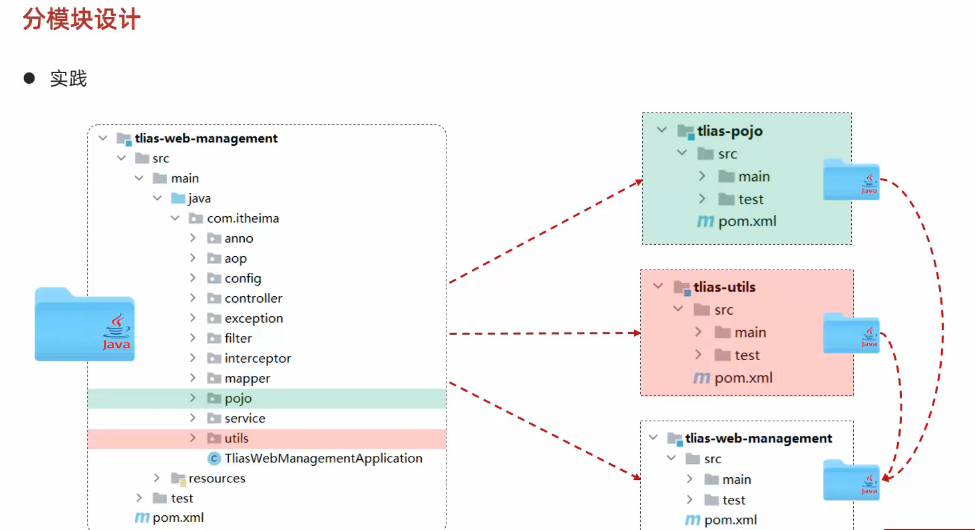Click the test folder icon inside tlias-utils
Screen dimensions: 975x530
click(723, 355)
